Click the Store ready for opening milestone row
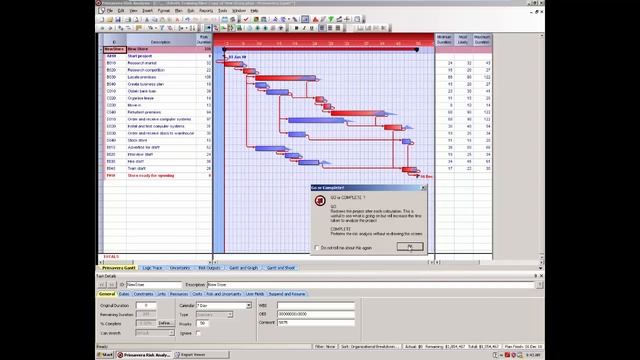This screenshot has height=360, width=640. point(158,176)
